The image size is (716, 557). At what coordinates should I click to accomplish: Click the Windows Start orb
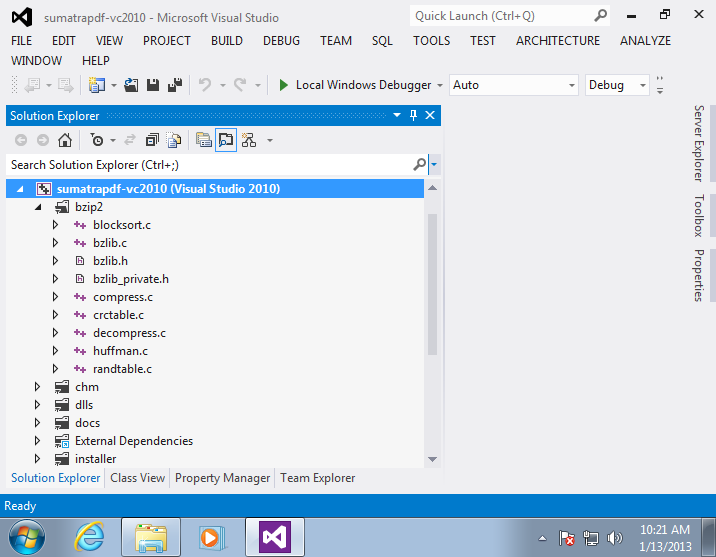tap(27, 537)
